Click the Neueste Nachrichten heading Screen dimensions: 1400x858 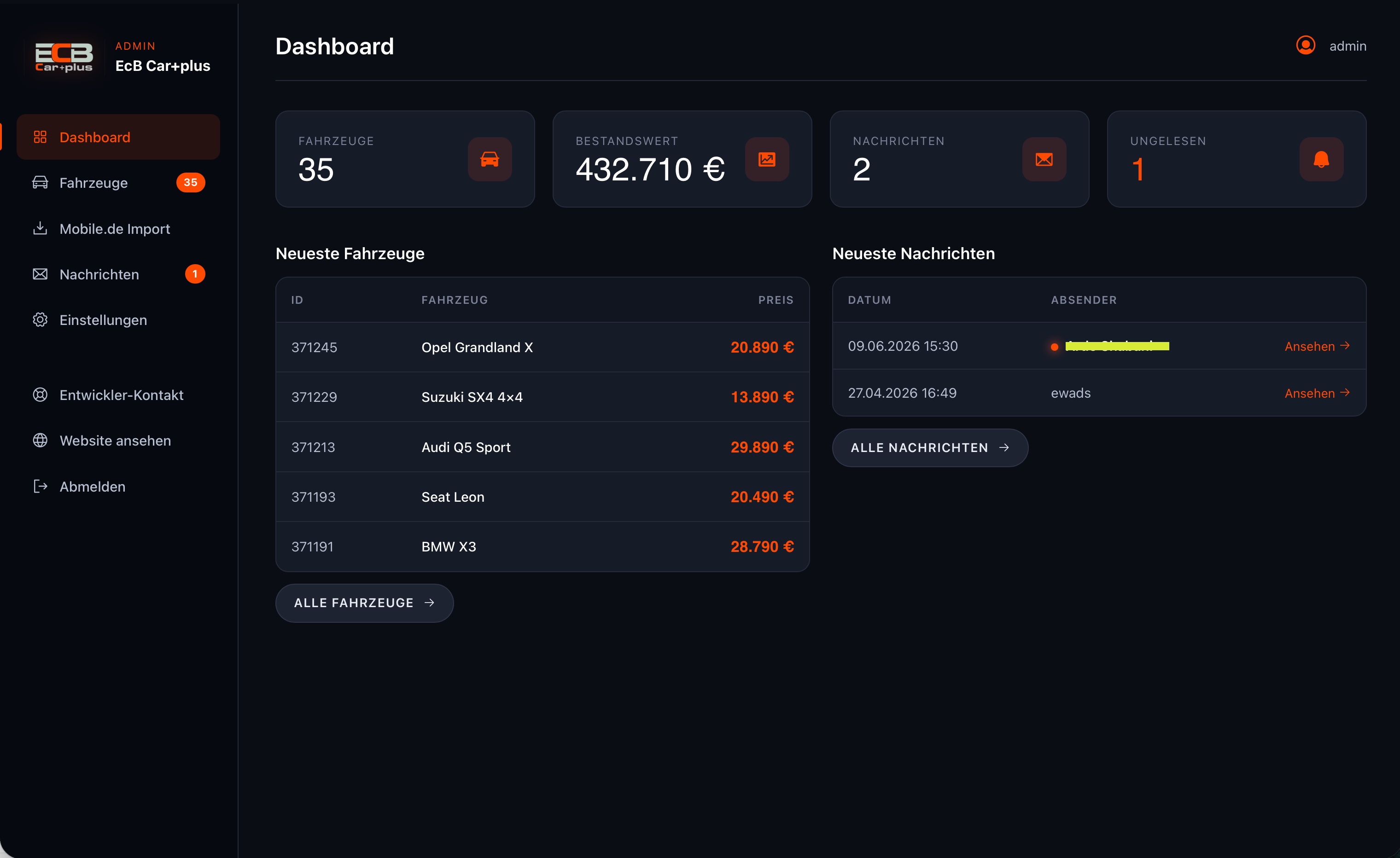[914, 253]
